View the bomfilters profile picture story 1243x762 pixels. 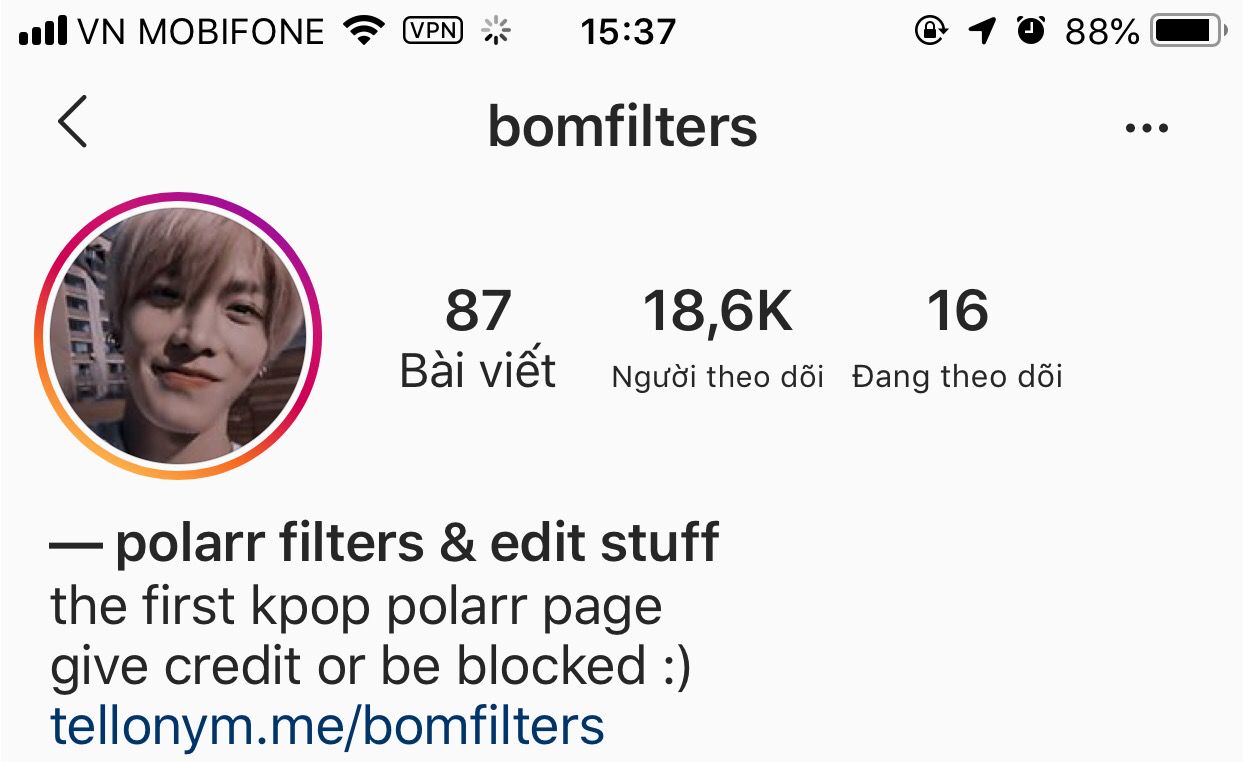tap(178, 336)
